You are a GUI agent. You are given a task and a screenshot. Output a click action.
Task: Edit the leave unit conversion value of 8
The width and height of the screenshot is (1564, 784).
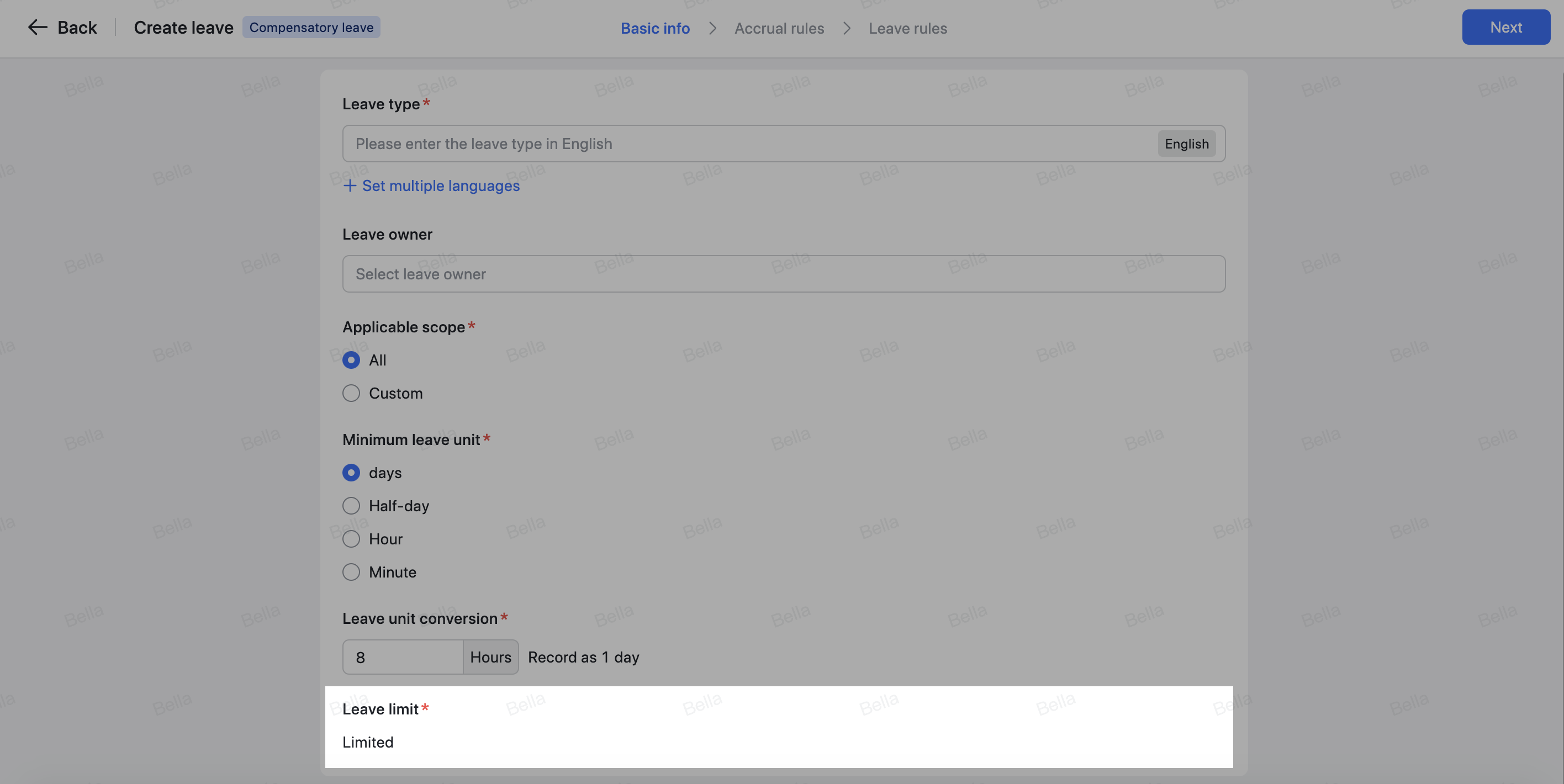401,657
